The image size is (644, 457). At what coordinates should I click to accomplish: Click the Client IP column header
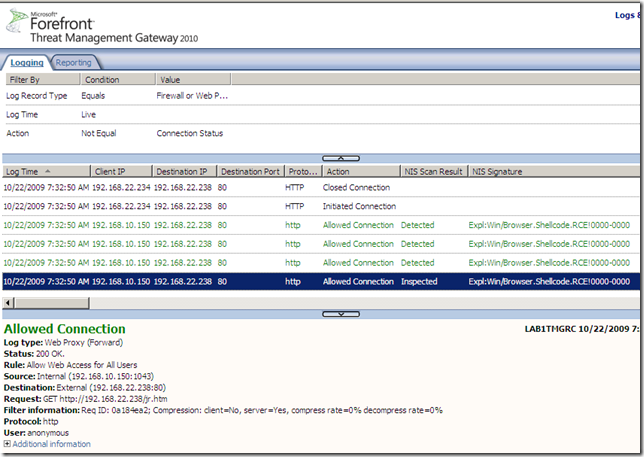coord(120,171)
